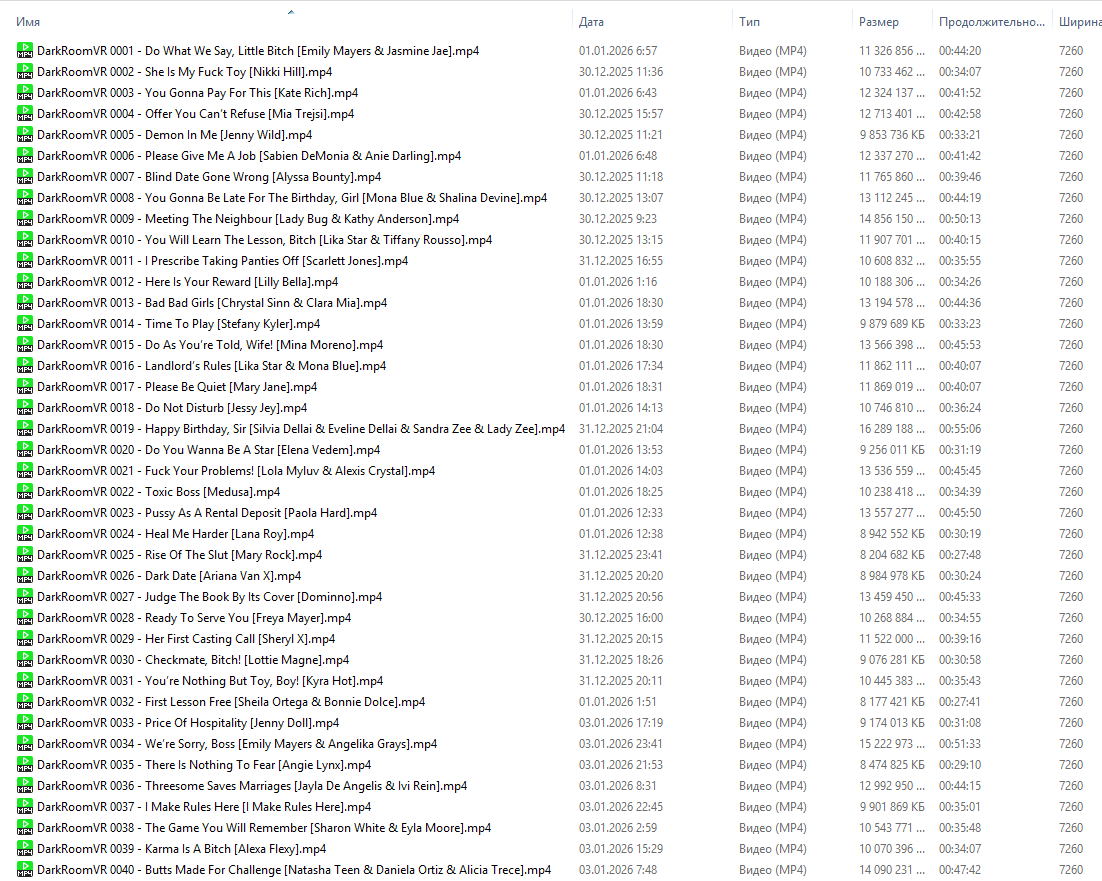Select the video icon for DarkRoomVR 0007

tap(25, 177)
